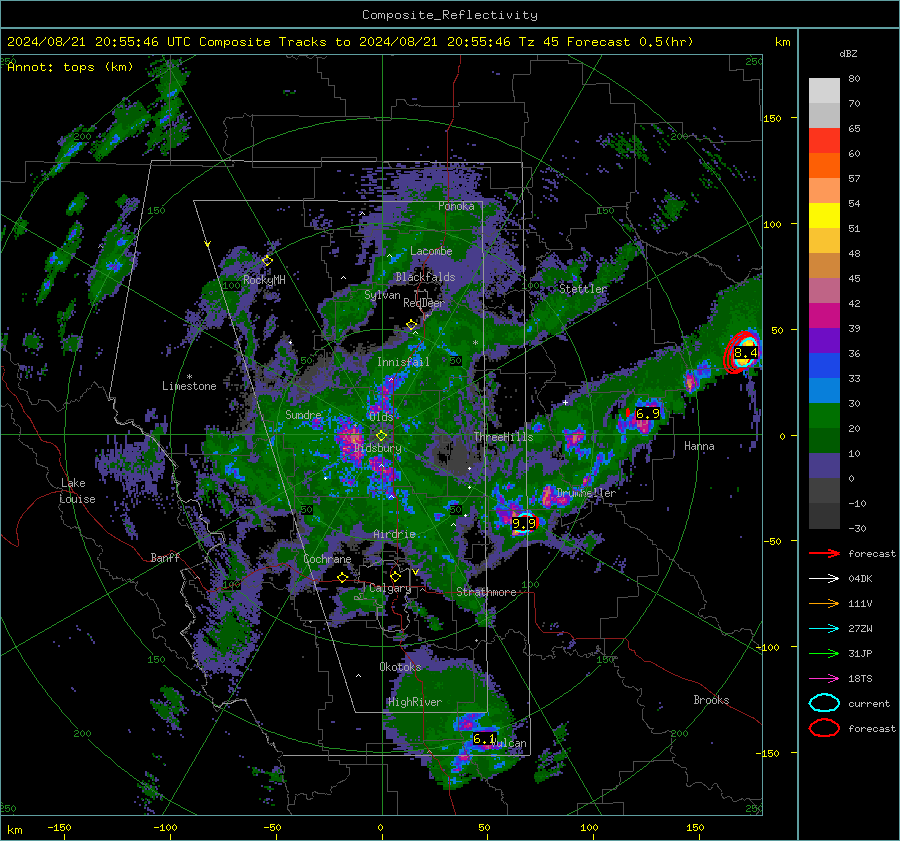Viewport: 900px width, 841px height.
Task: Click the Airdrie town label
Action: click(x=394, y=534)
